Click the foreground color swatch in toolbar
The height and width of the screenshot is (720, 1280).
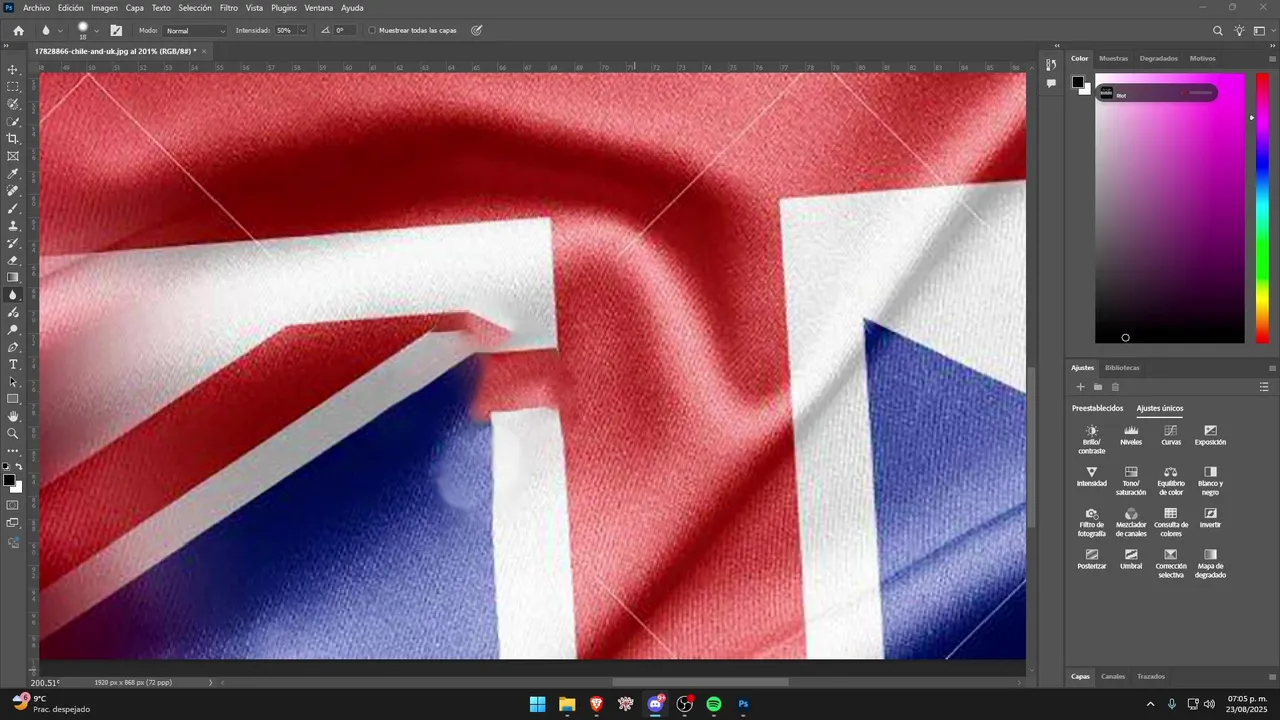click(9, 481)
